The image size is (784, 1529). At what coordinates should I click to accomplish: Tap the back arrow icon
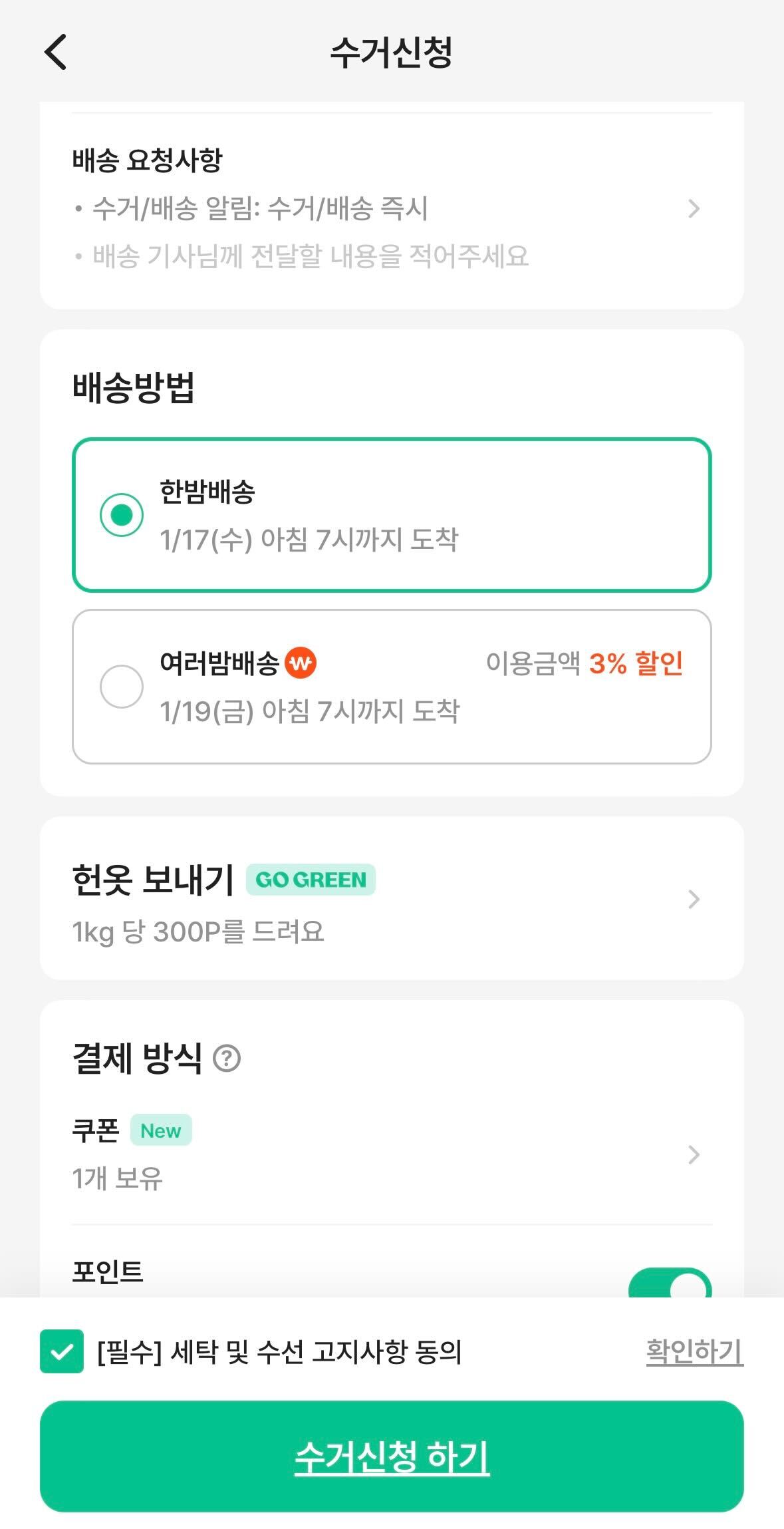click(56, 52)
